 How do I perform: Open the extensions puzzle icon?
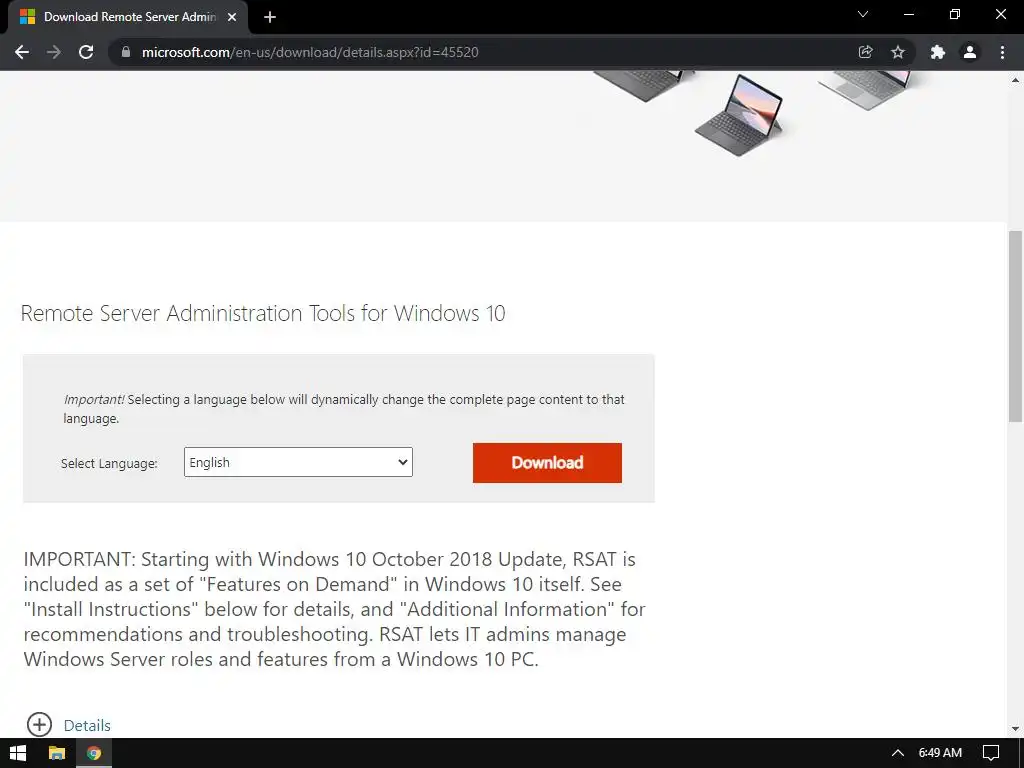938,52
